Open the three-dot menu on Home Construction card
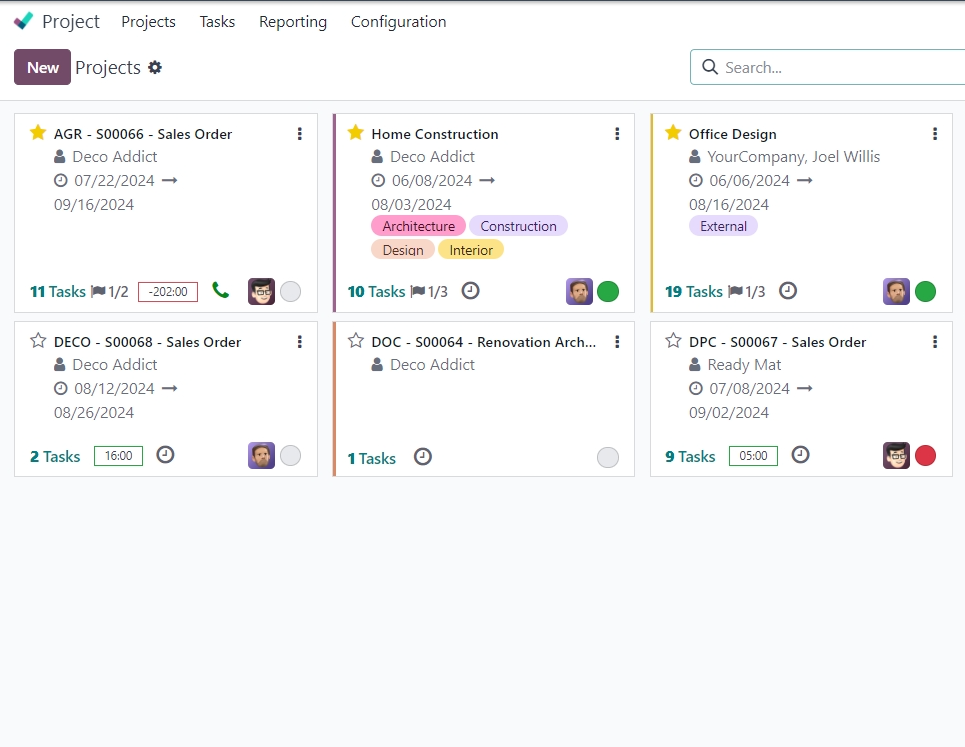 [617, 134]
